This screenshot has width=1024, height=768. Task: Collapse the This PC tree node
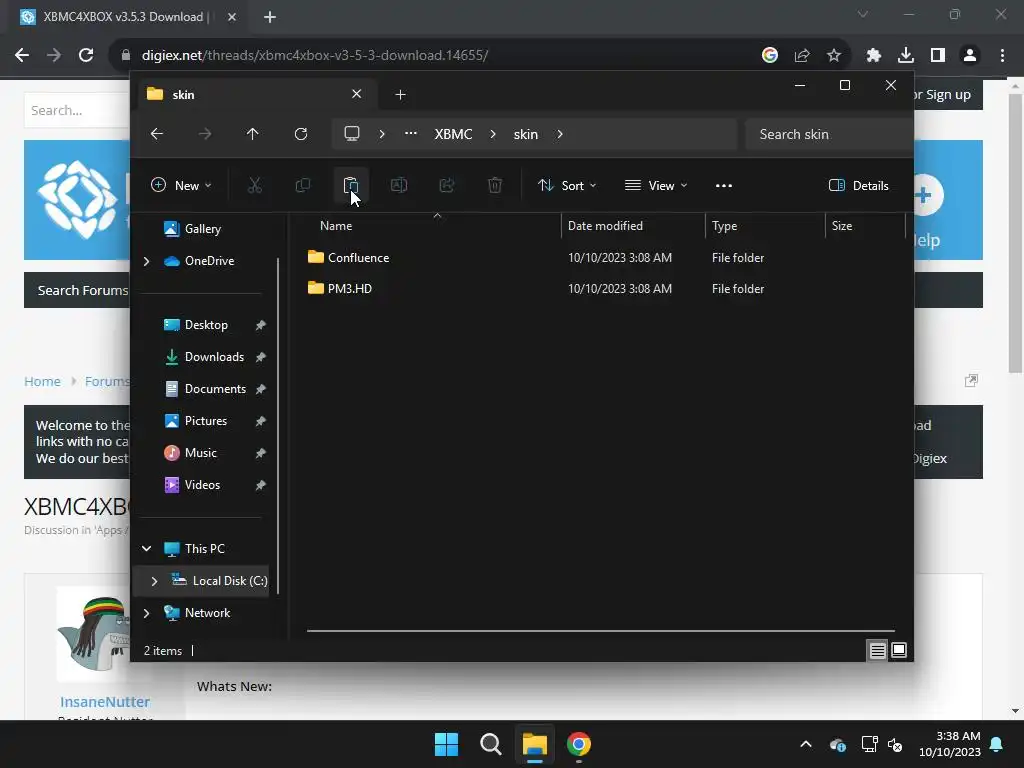[146, 549]
